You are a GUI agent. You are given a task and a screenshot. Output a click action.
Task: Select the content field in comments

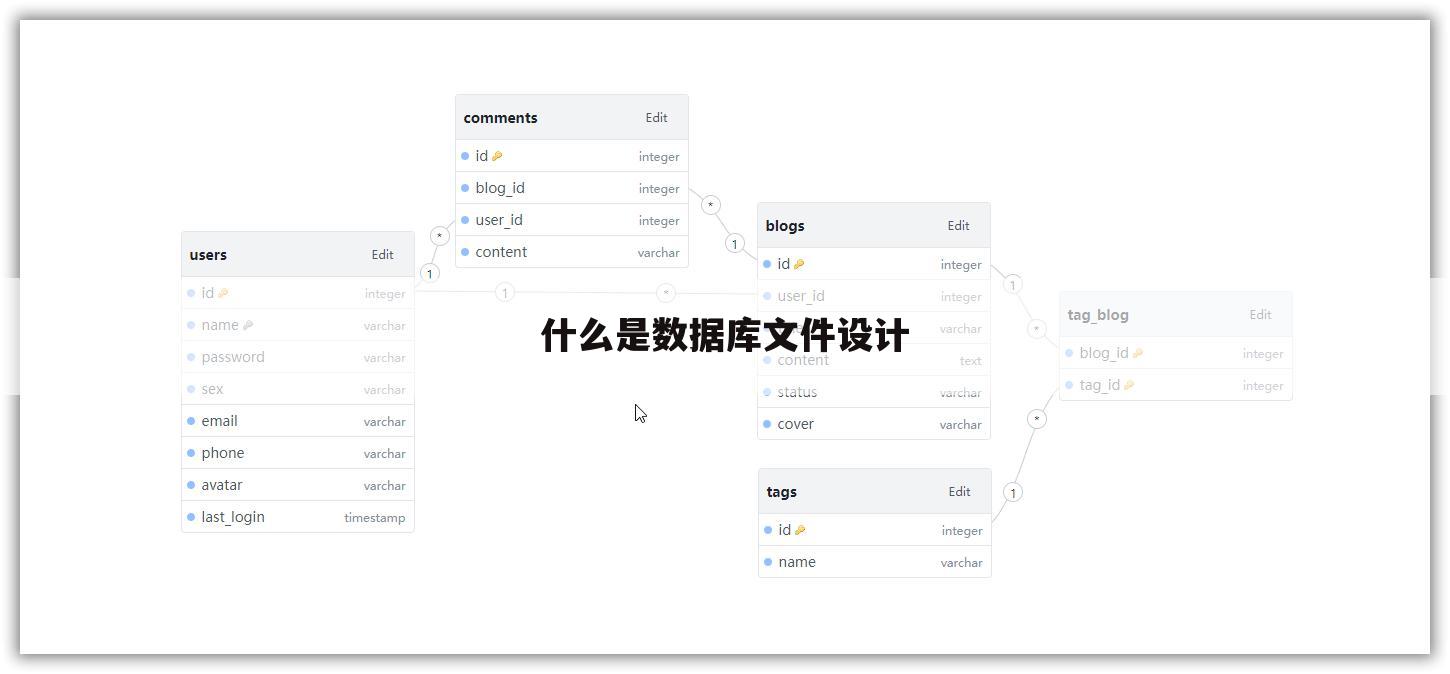pyautogui.click(x=501, y=252)
